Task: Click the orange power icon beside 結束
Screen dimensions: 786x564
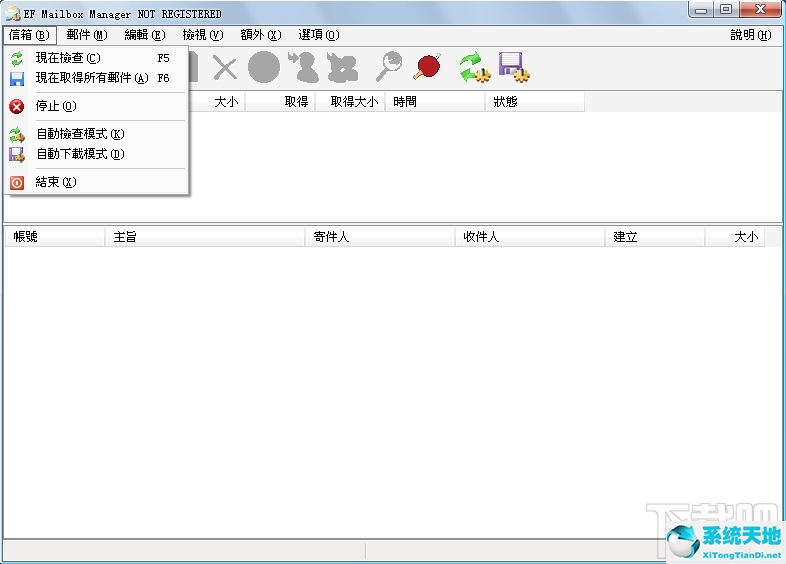Action: click(17, 183)
